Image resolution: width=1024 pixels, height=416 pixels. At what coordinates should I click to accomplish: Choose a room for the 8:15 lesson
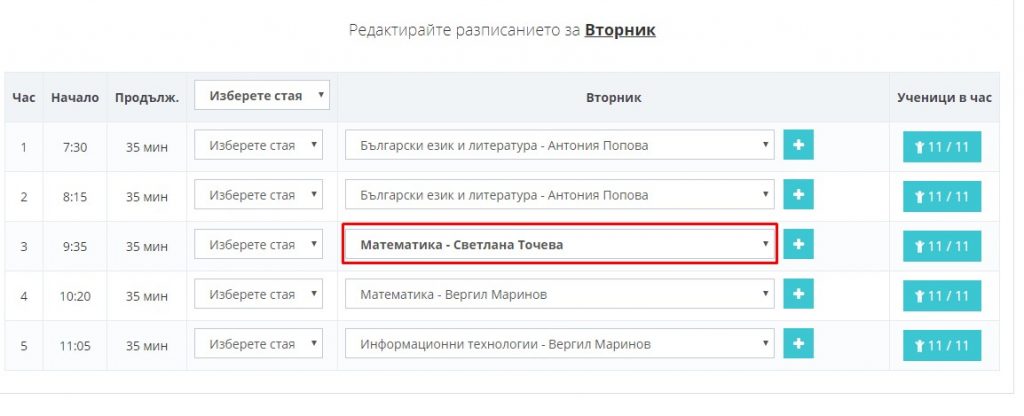click(259, 195)
